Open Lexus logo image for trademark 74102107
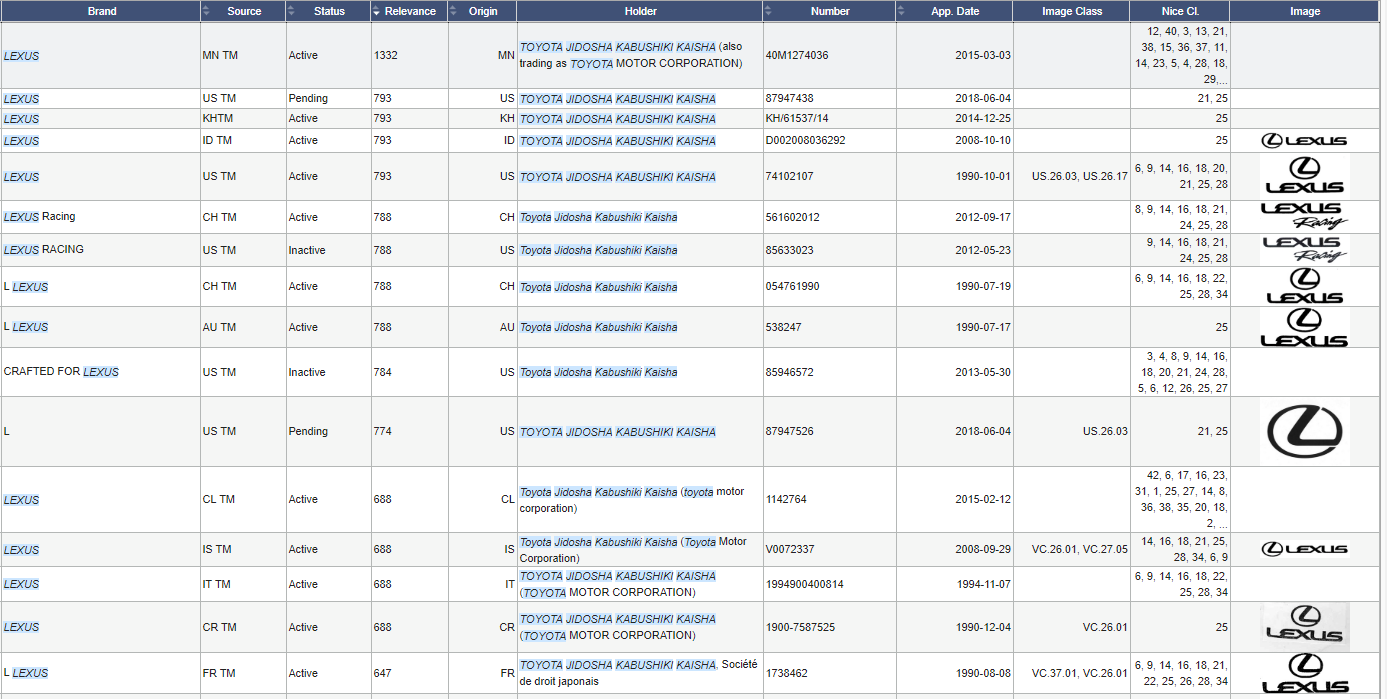This screenshot has height=699, width=1387. click(1304, 176)
